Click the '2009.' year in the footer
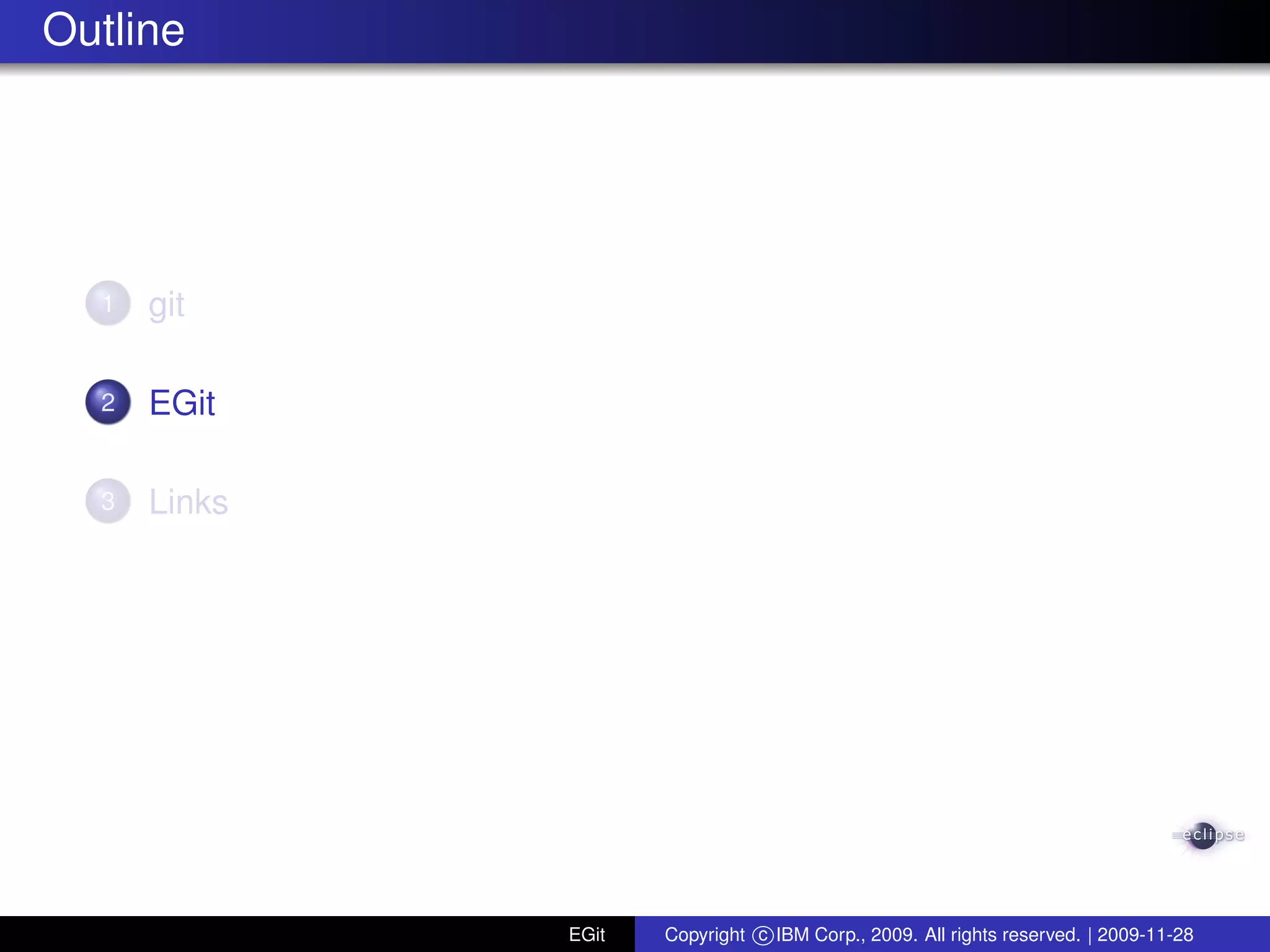This screenshot has height=952, width=1270. [894, 935]
